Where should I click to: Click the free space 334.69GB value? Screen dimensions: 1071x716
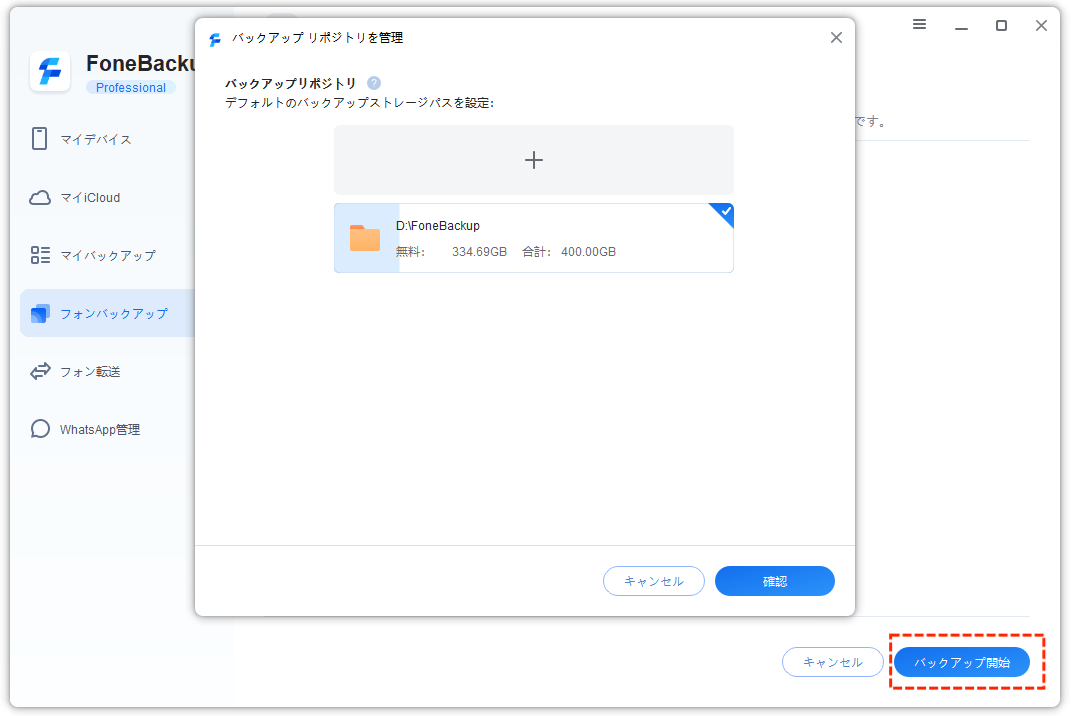pyautogui.click(x=479, y=252)
